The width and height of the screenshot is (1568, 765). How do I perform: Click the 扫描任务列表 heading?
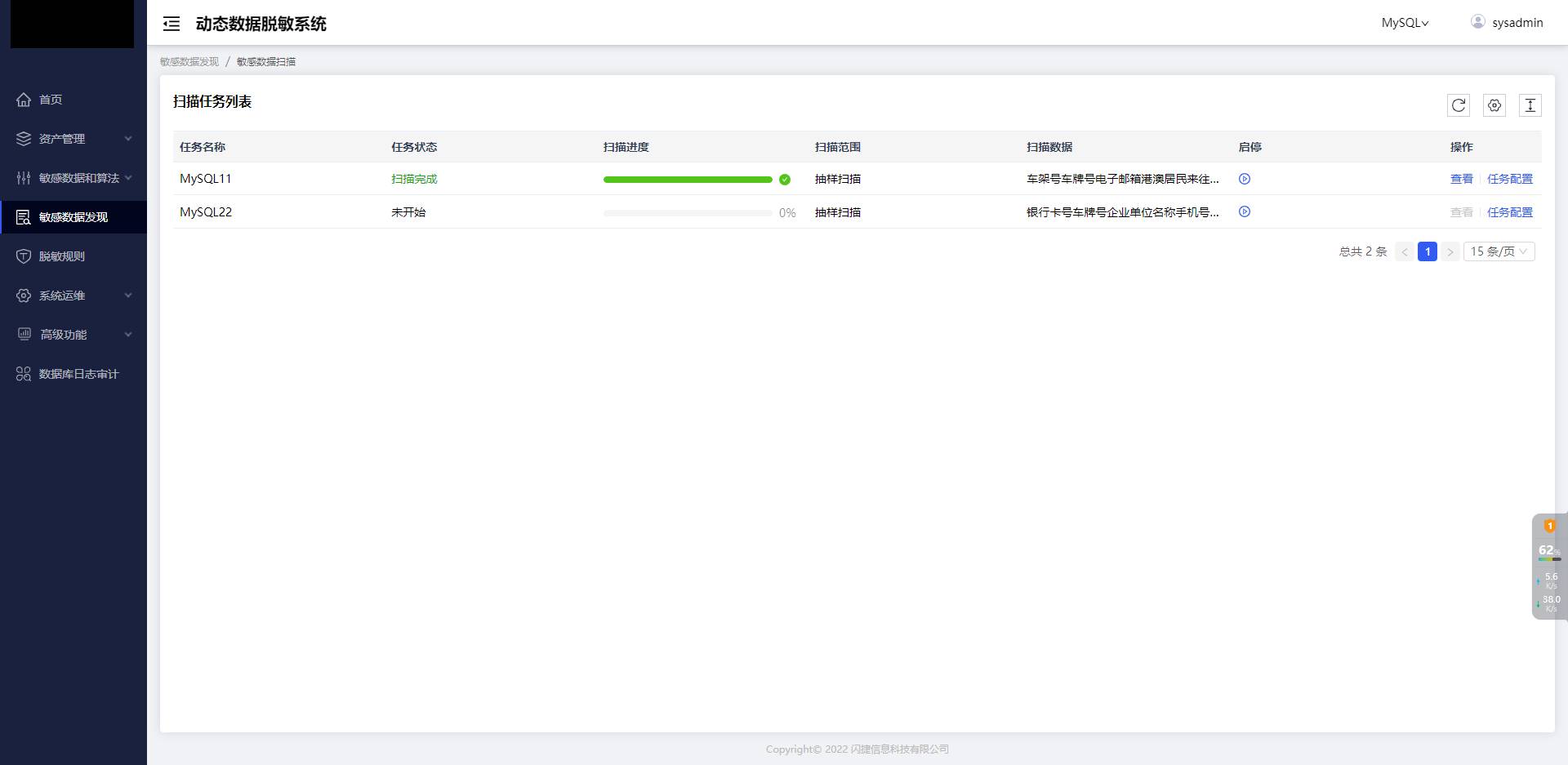pyautogui.click(x=212, y=102)
